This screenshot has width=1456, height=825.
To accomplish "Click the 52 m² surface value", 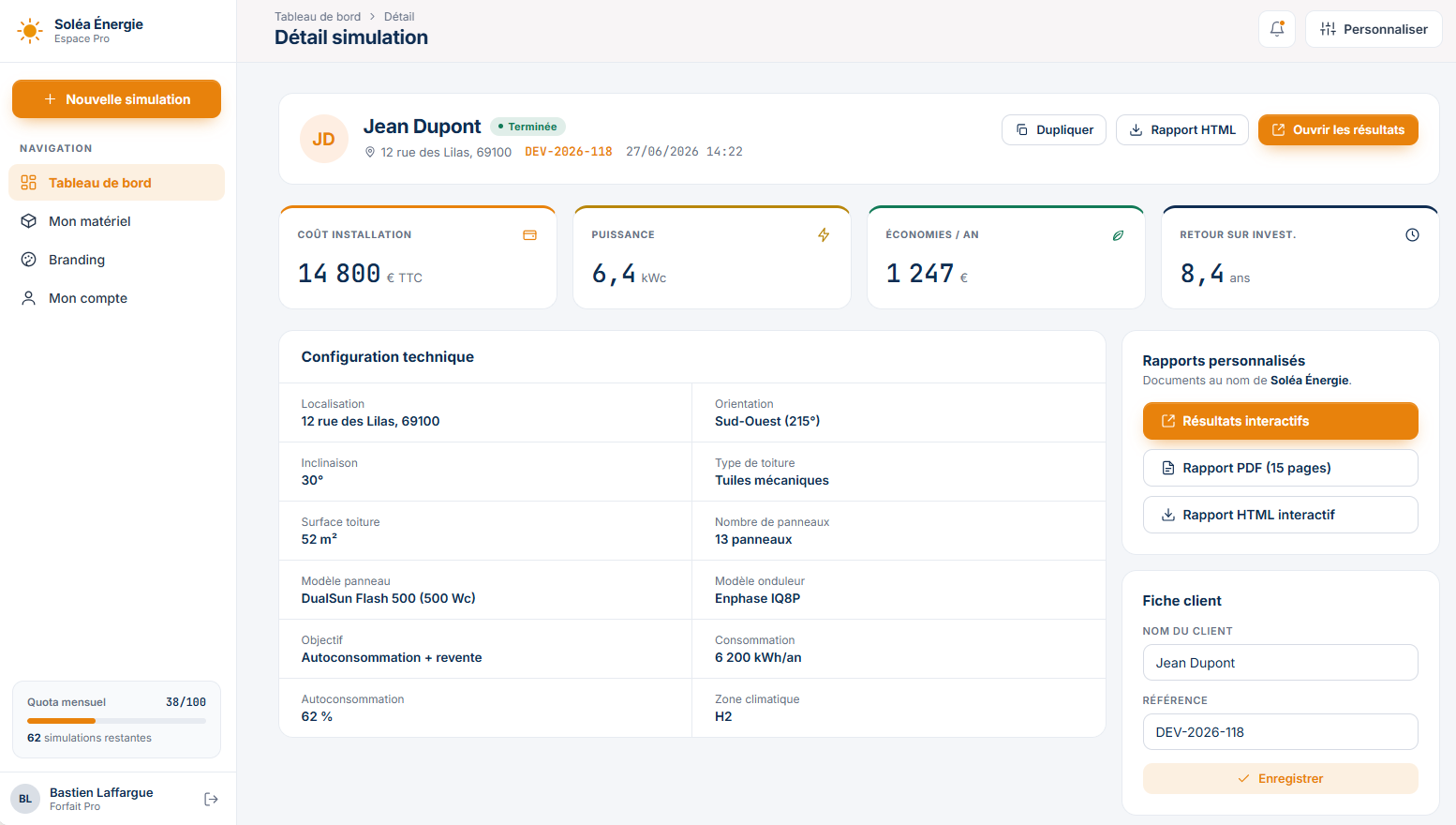I will coord(319,539).
